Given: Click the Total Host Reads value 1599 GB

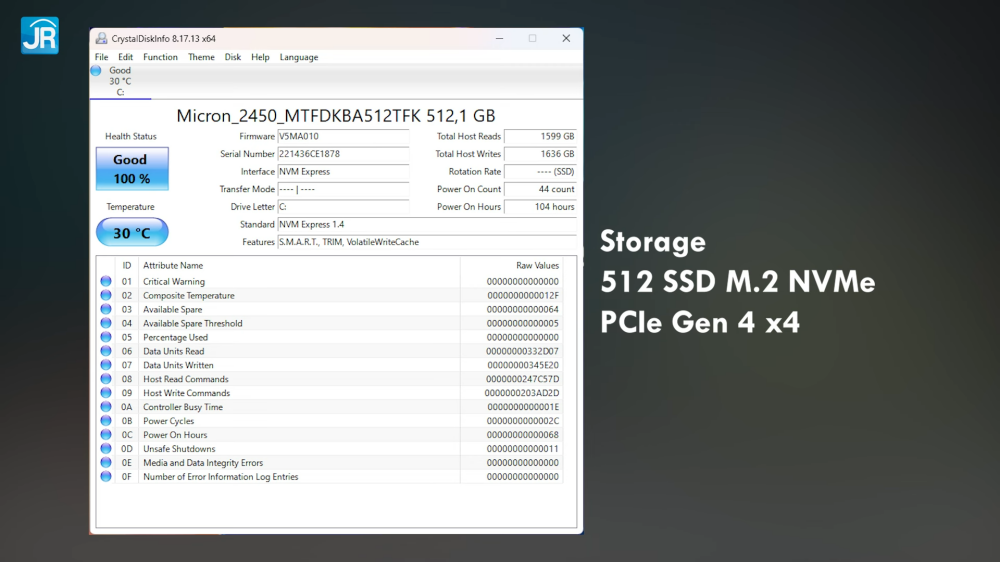Looking at the screenshot, I should pos(540,137).
